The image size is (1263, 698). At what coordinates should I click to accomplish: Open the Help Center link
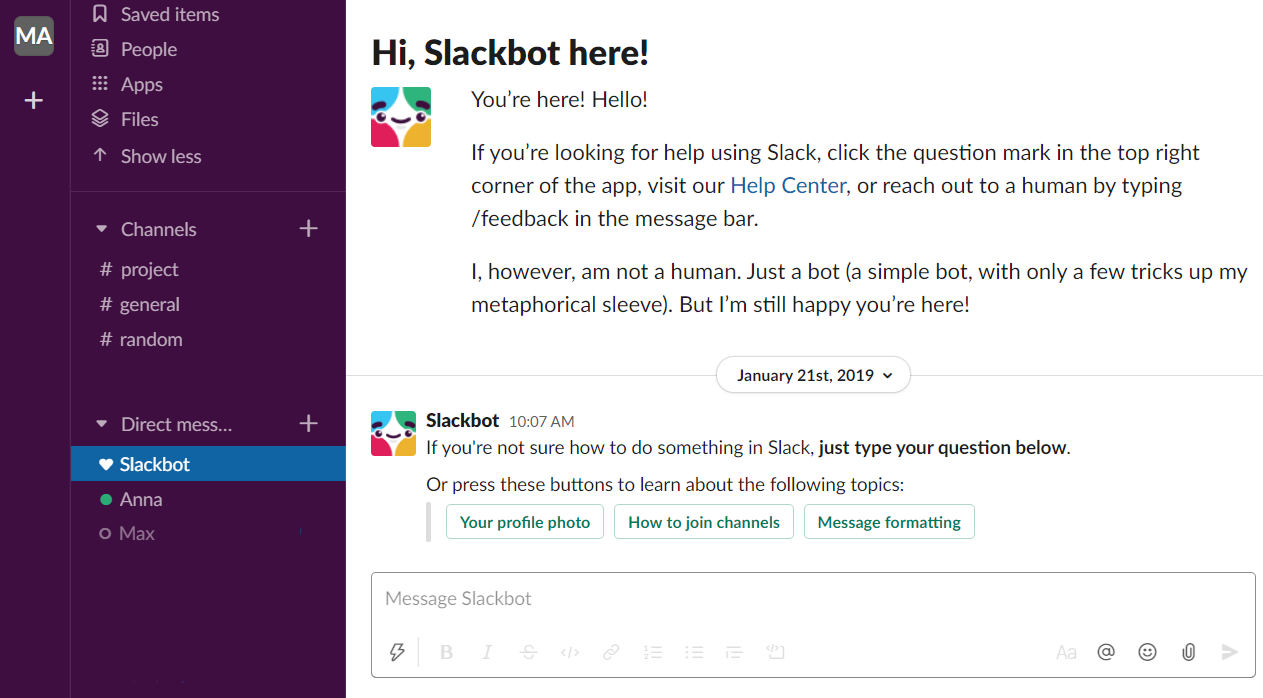788,185
